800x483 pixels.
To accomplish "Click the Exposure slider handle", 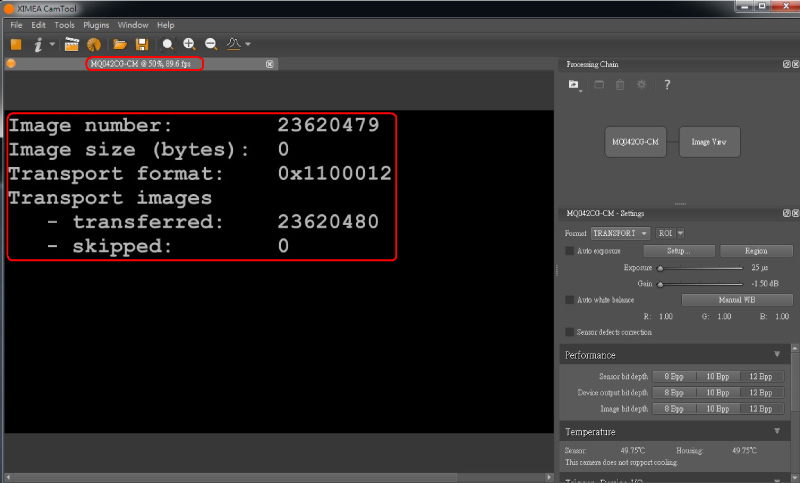I will point(659,268).
